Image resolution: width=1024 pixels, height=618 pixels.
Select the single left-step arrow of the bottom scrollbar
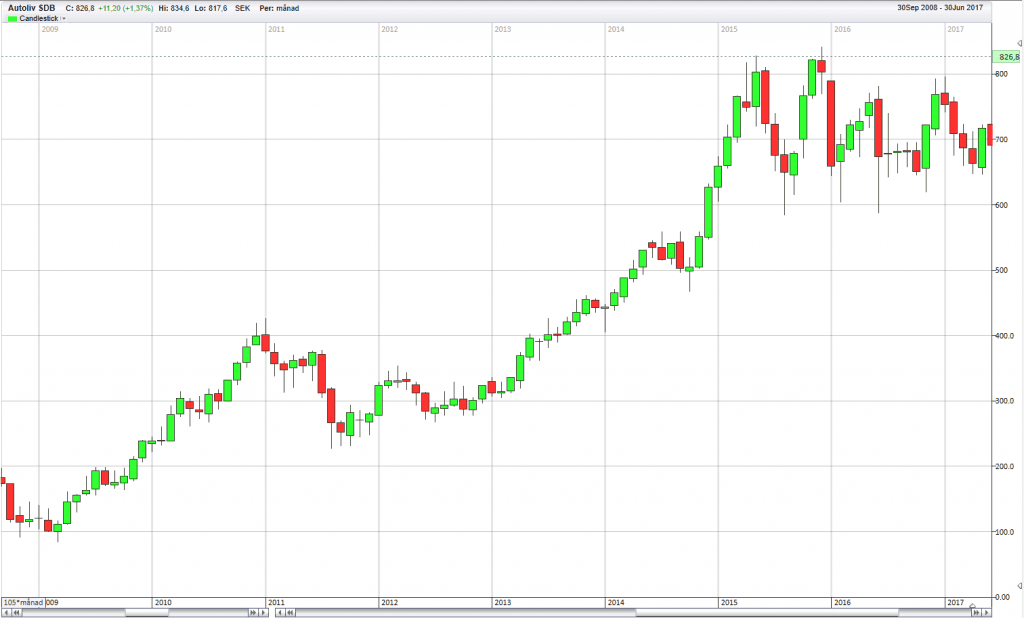[x=7, y=612]
